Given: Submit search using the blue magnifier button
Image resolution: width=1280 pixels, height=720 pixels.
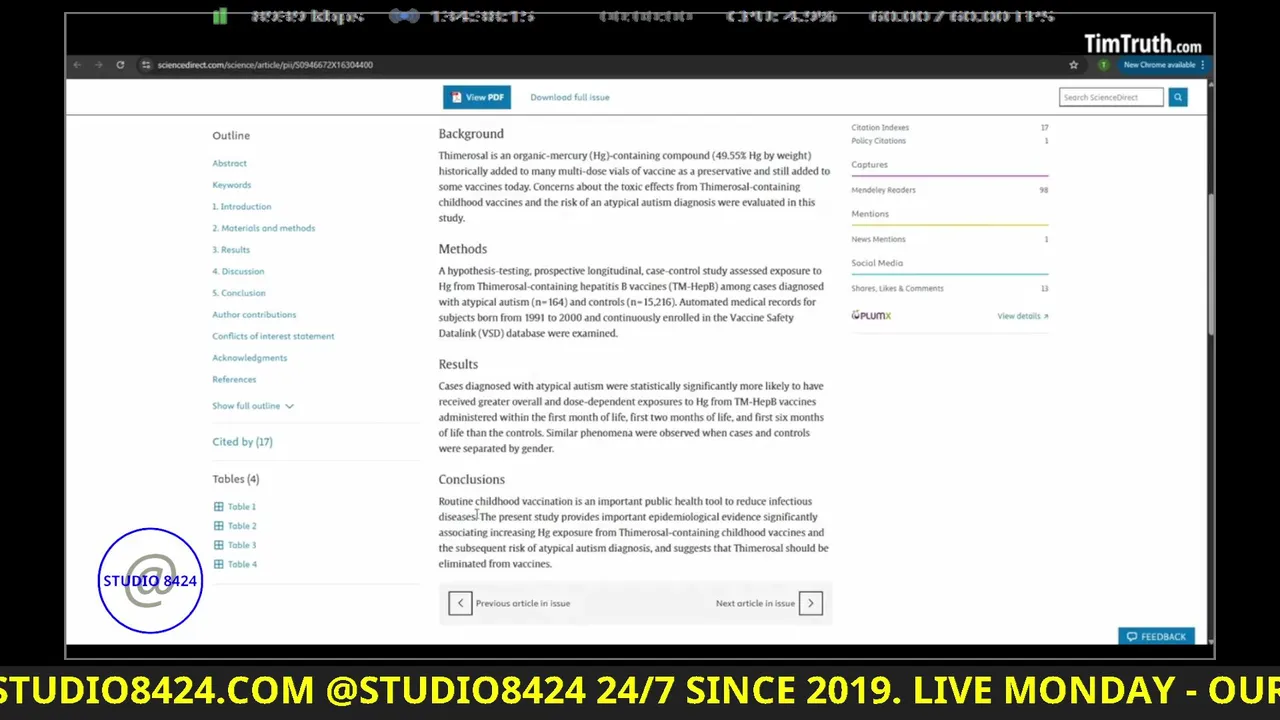Looking at the screenshot, I should 1178,97.
